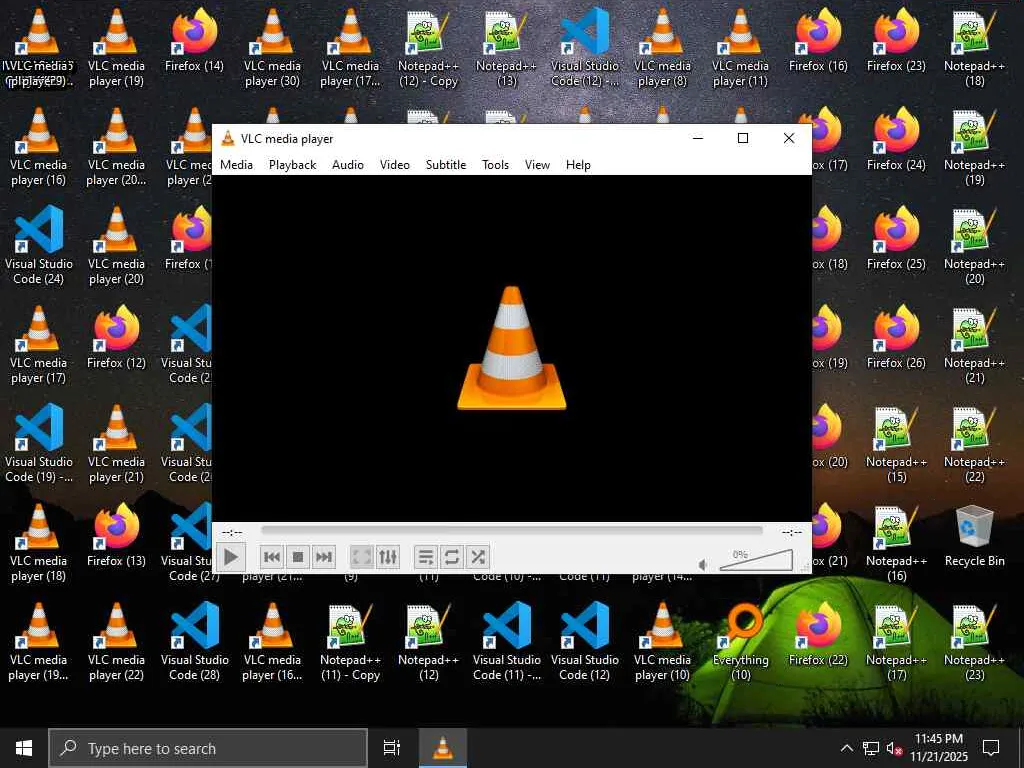Select Notepad++ (11) - Copy icon

(x=350, y=642)
